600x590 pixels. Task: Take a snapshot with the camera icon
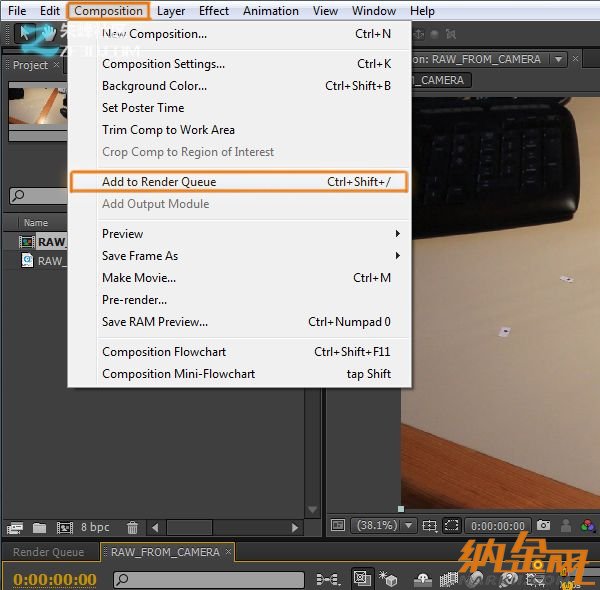543,525
